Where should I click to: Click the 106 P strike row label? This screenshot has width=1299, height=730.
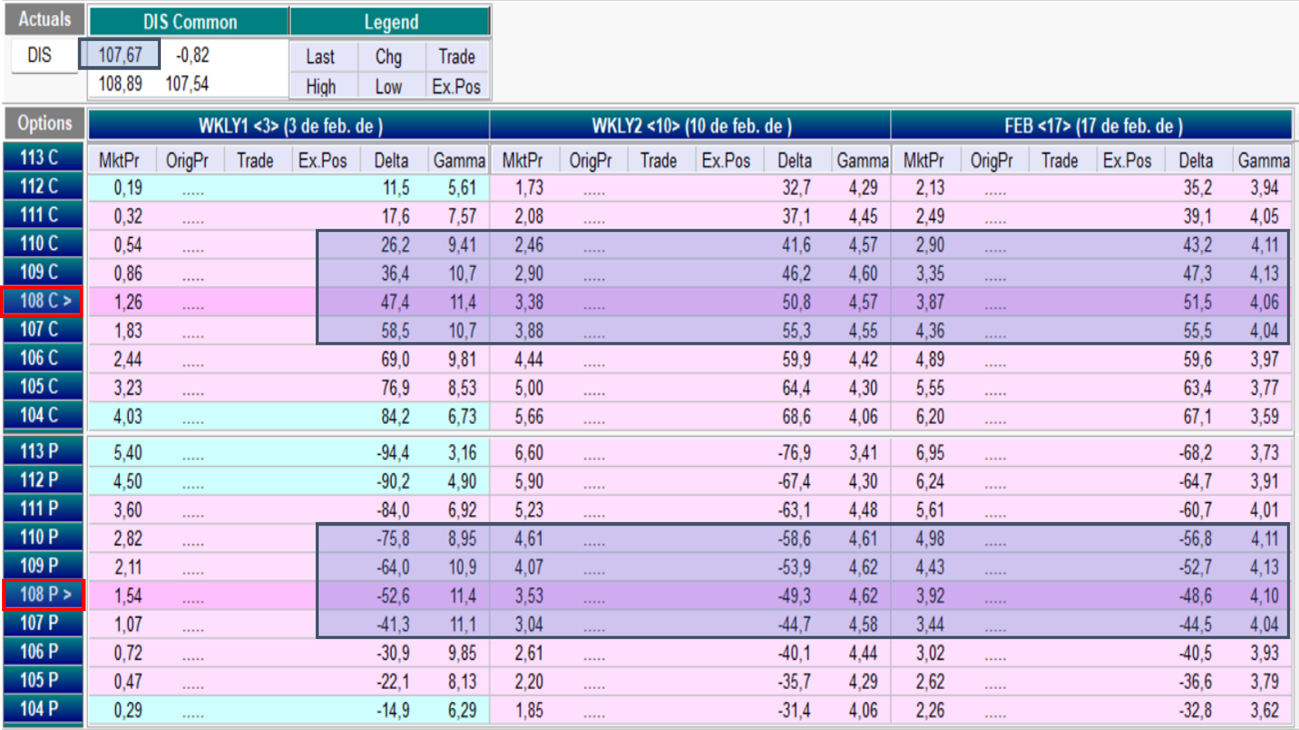(x=43, y=652)
